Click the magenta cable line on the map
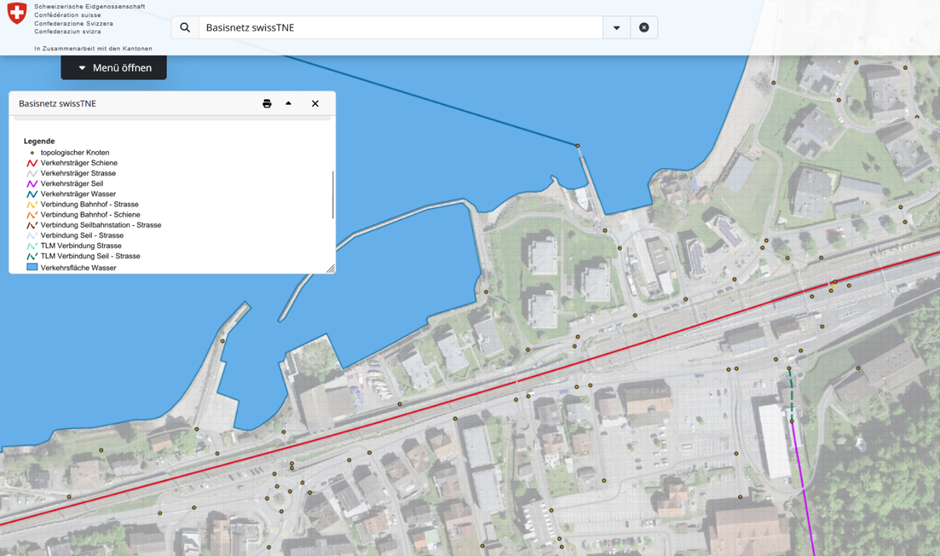This screenshot has width=940, height=556. tap(803, 485)
